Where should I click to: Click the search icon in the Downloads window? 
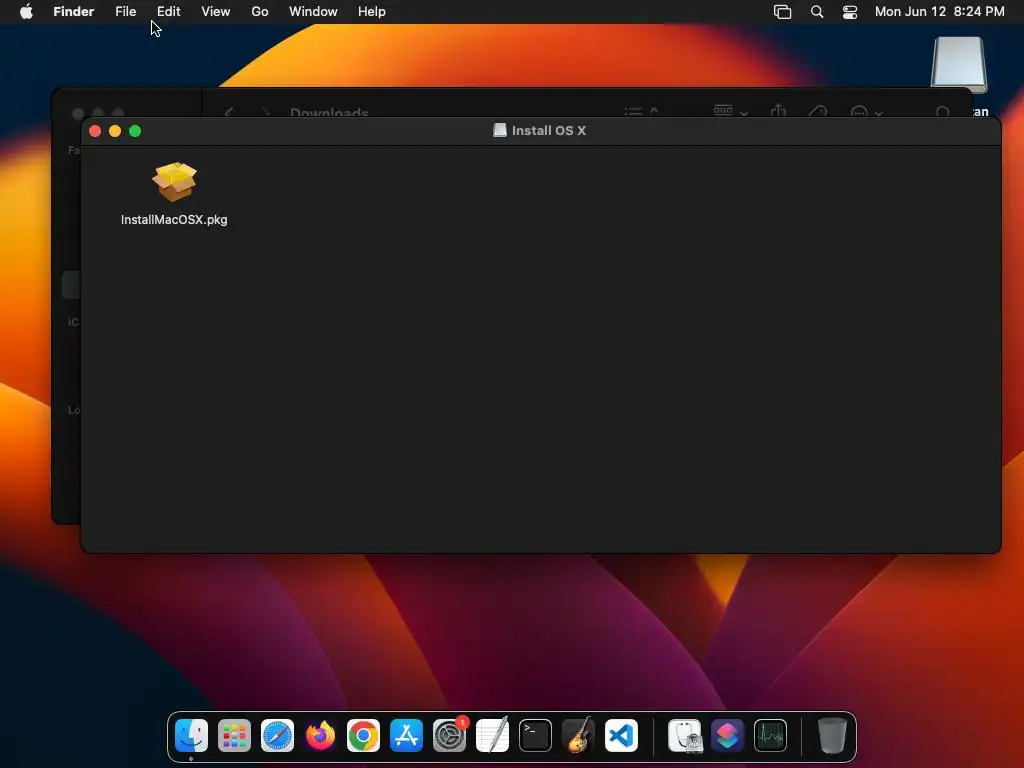tap(942, 112)
